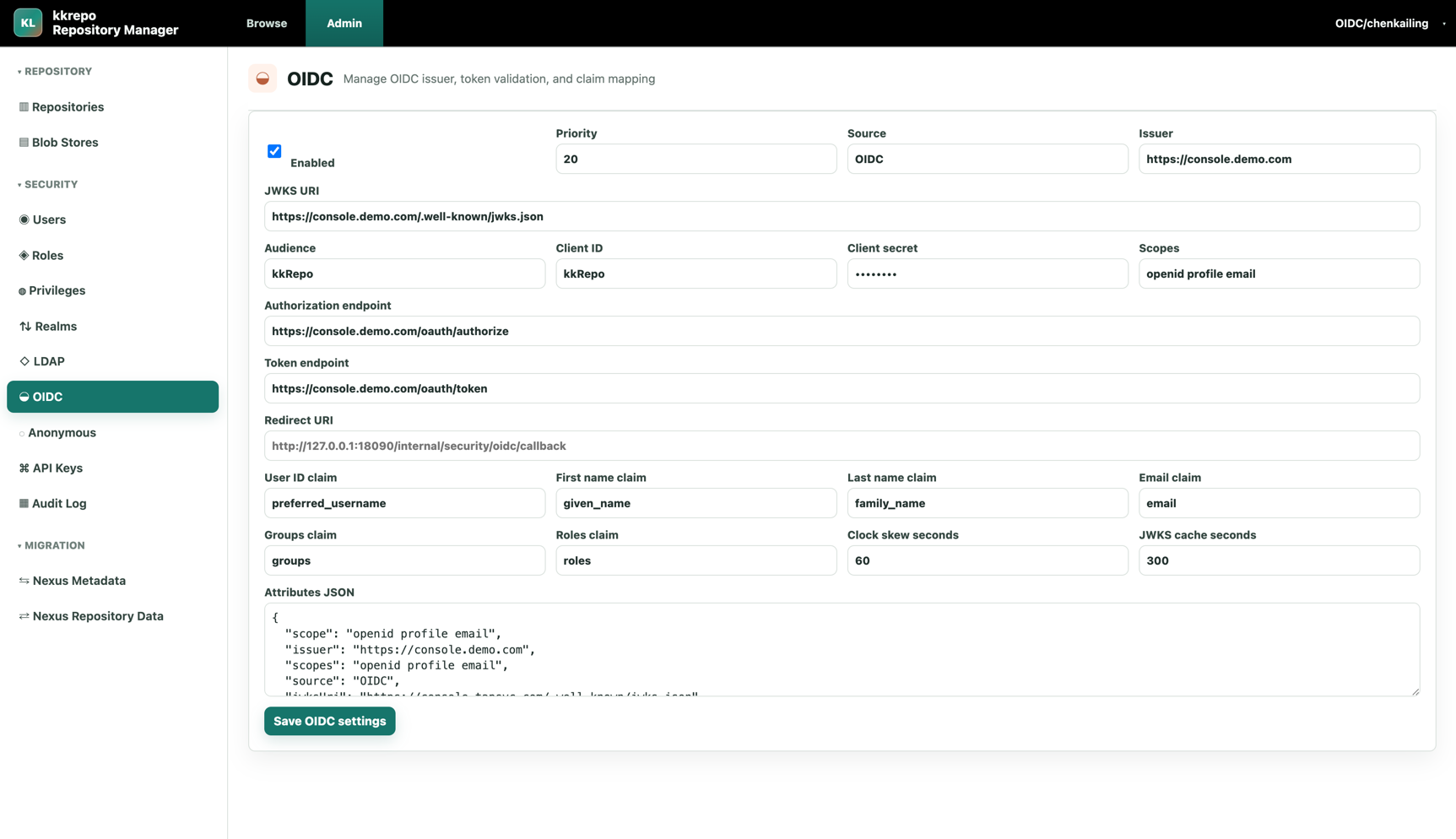Click the Repositories sidebar icon

[x=24, y=107]
